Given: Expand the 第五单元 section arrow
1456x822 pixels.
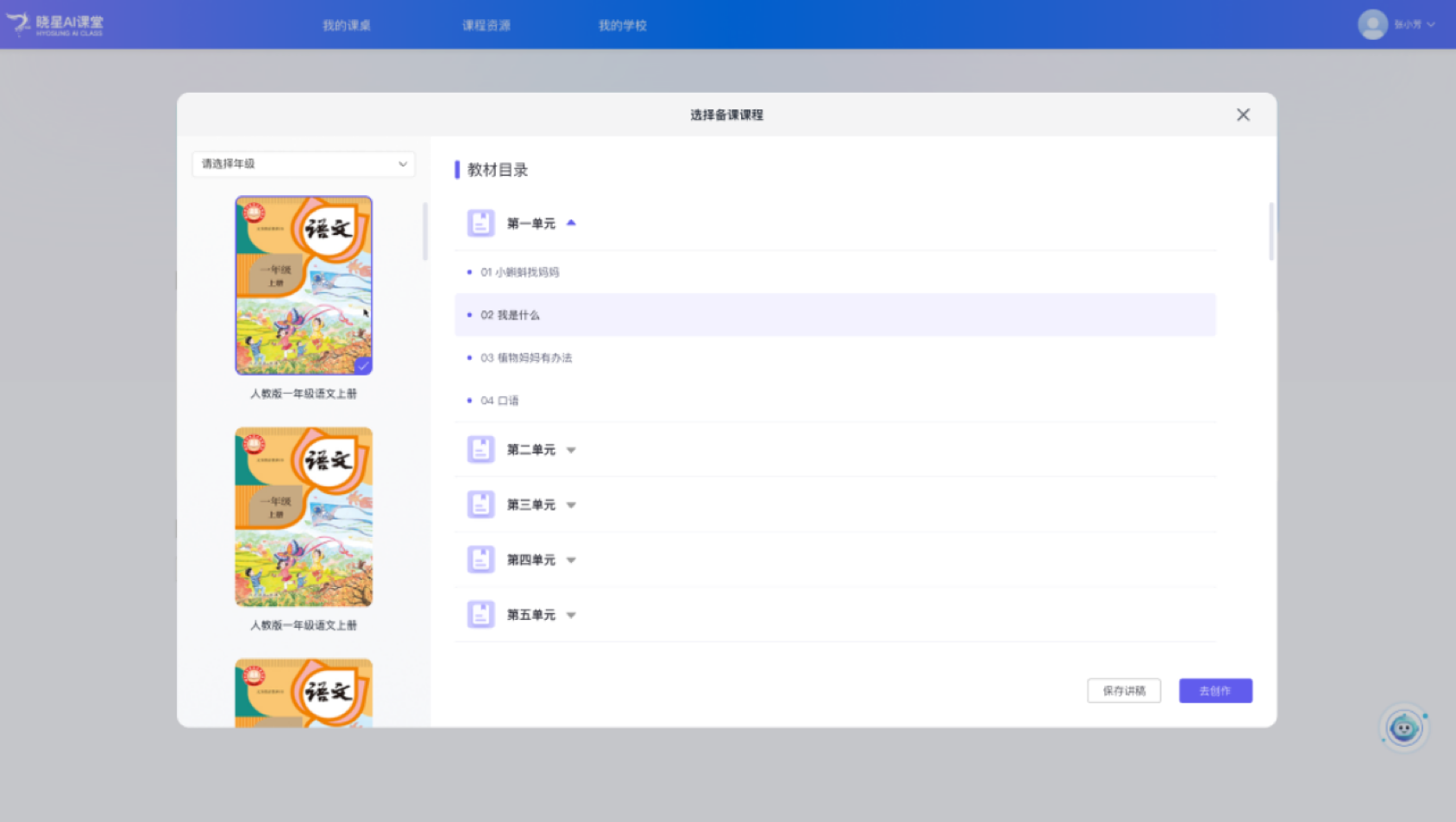Looking at the screenshot, I should point(571,615).
